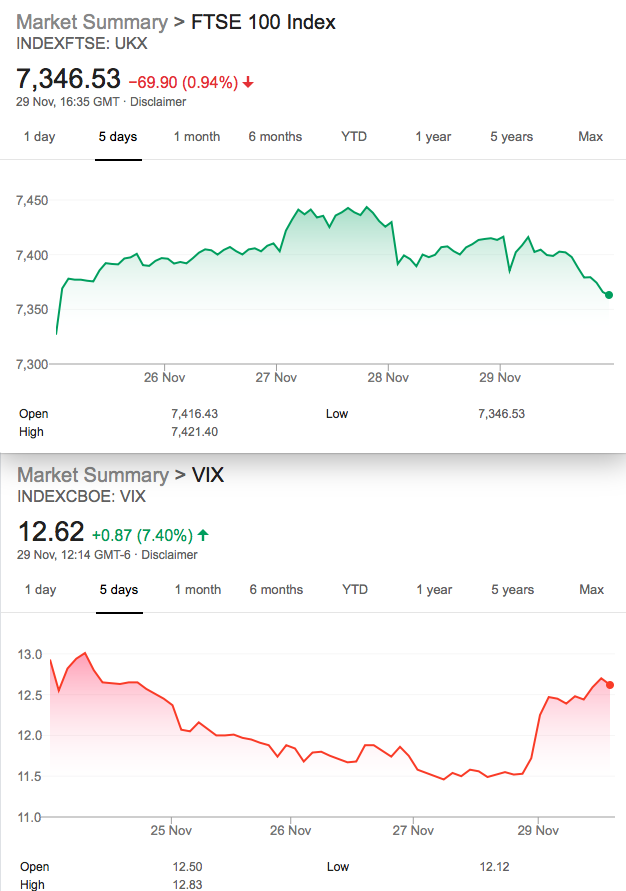Select the FTSE YTD tab
This screenshot has width=626, height=891.
354,137
